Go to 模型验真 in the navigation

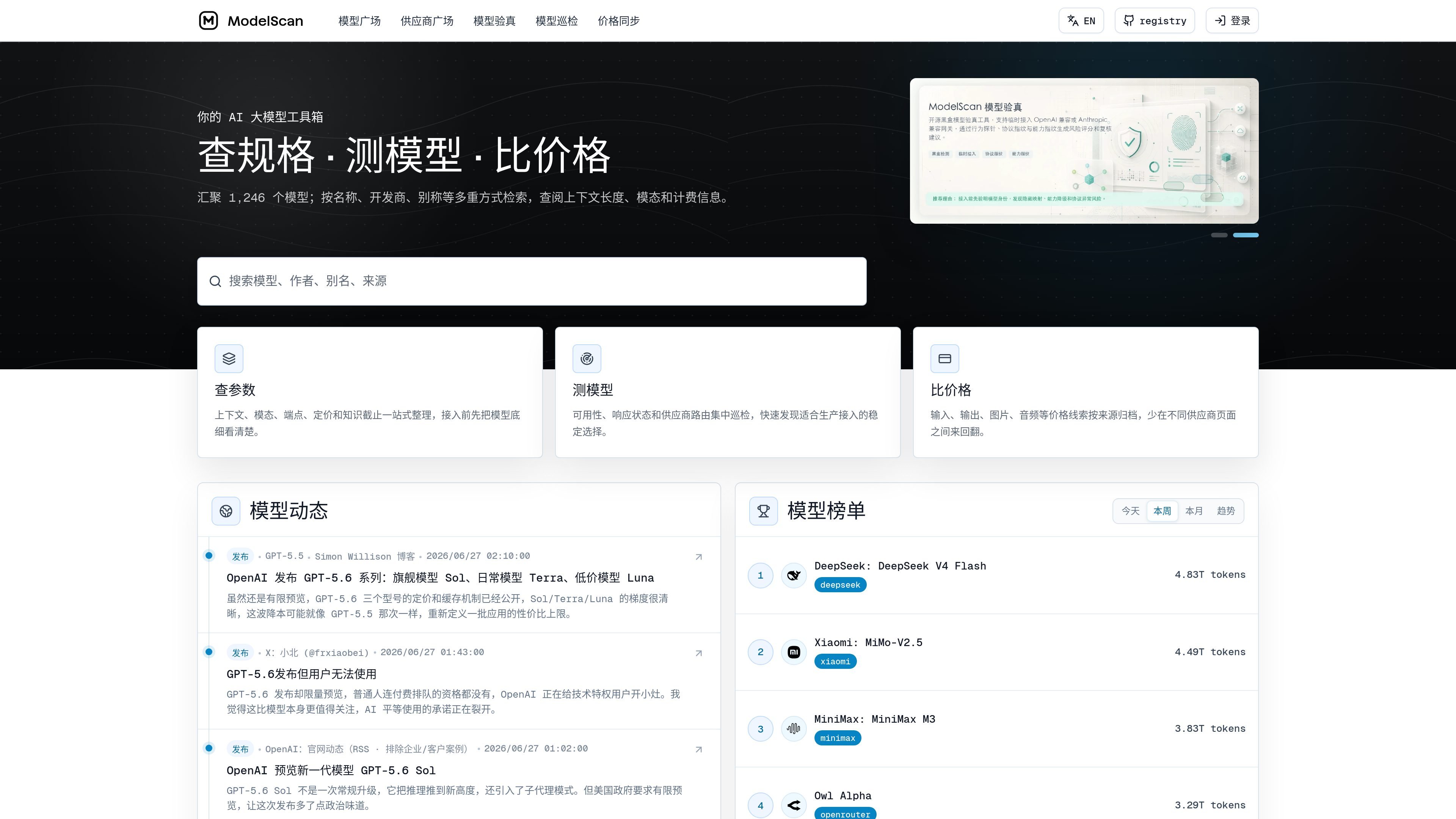(494, 21)
